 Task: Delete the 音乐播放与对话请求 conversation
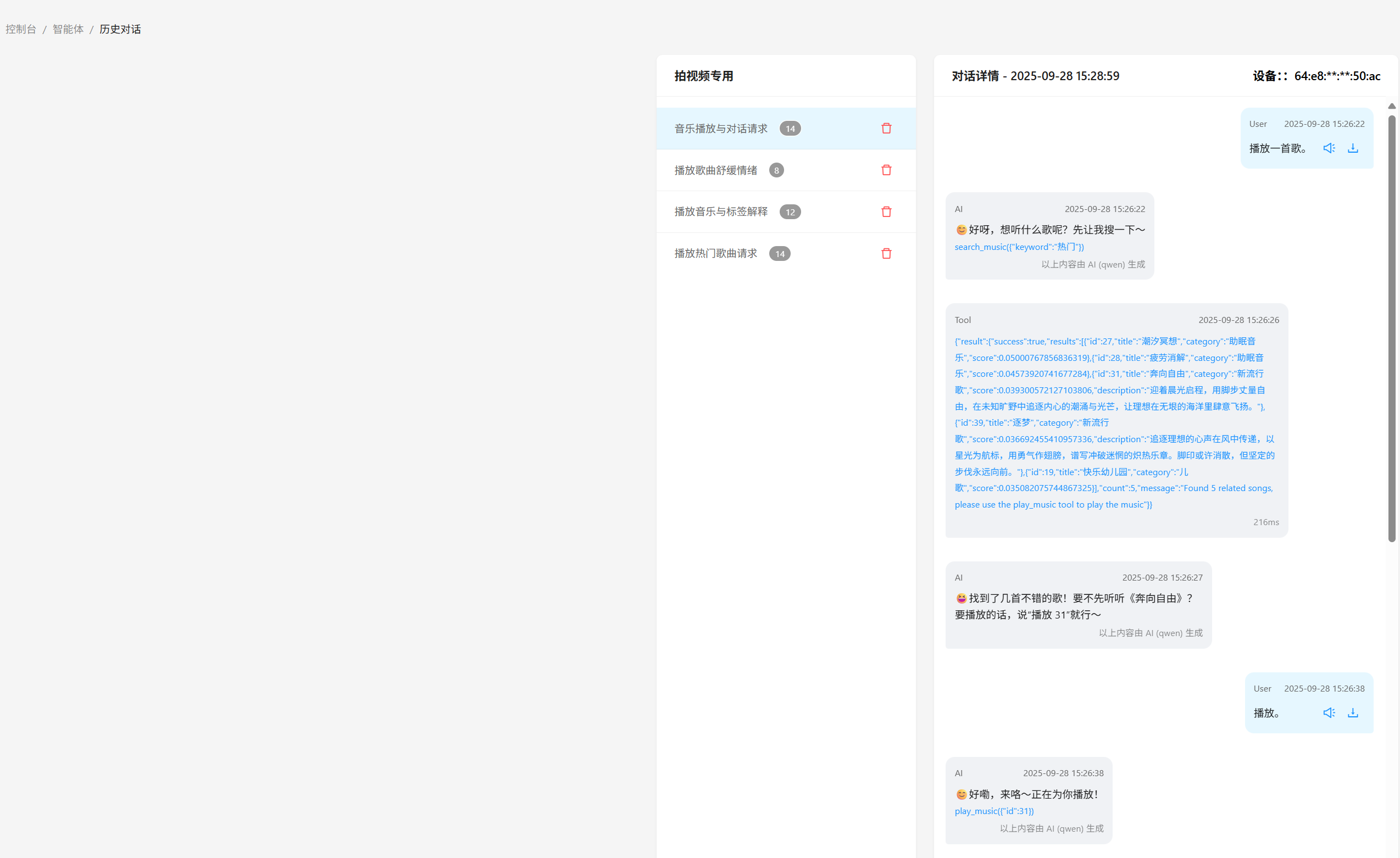tap(886, 129)
